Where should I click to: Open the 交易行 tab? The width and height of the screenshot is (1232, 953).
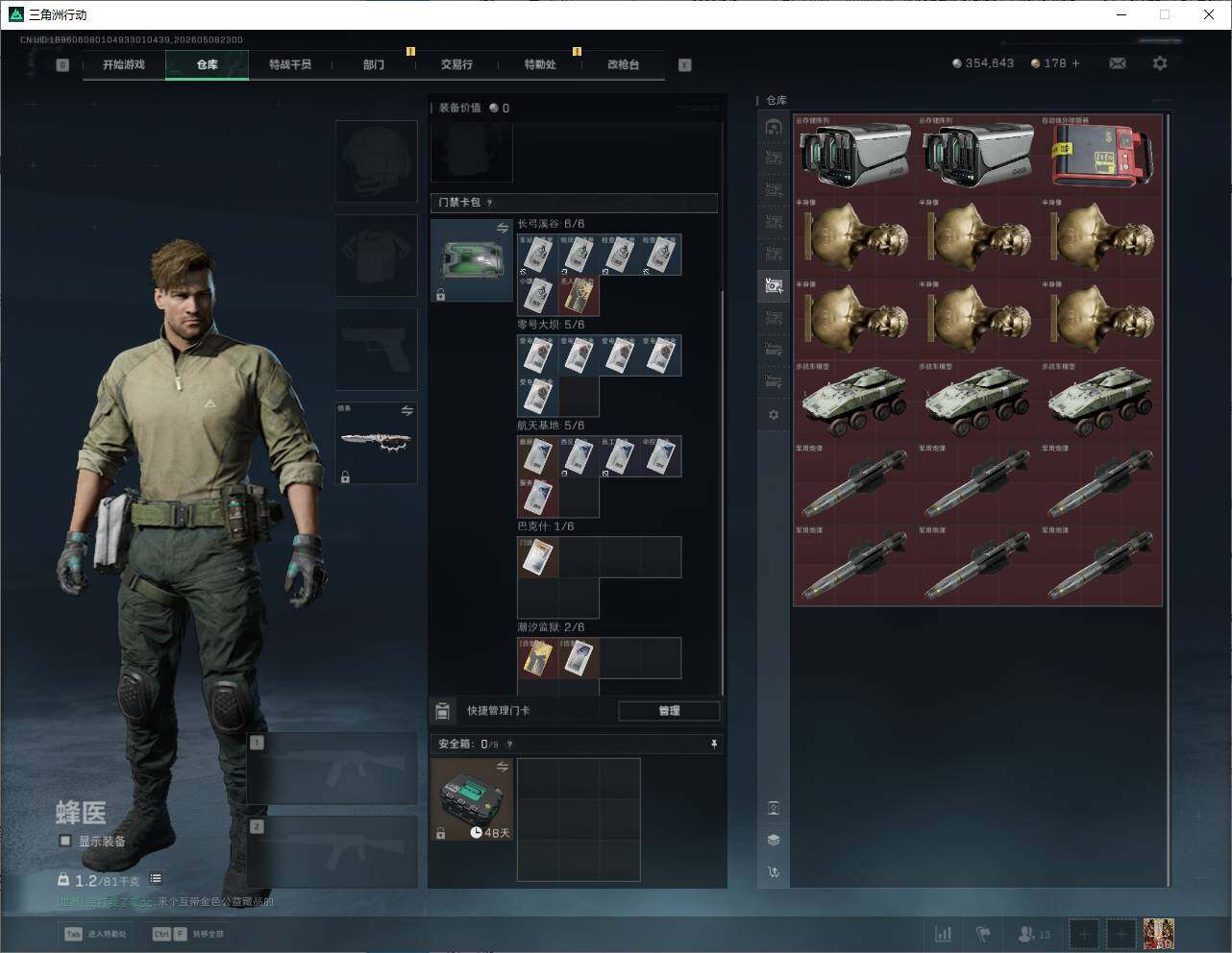coord(456,64)
